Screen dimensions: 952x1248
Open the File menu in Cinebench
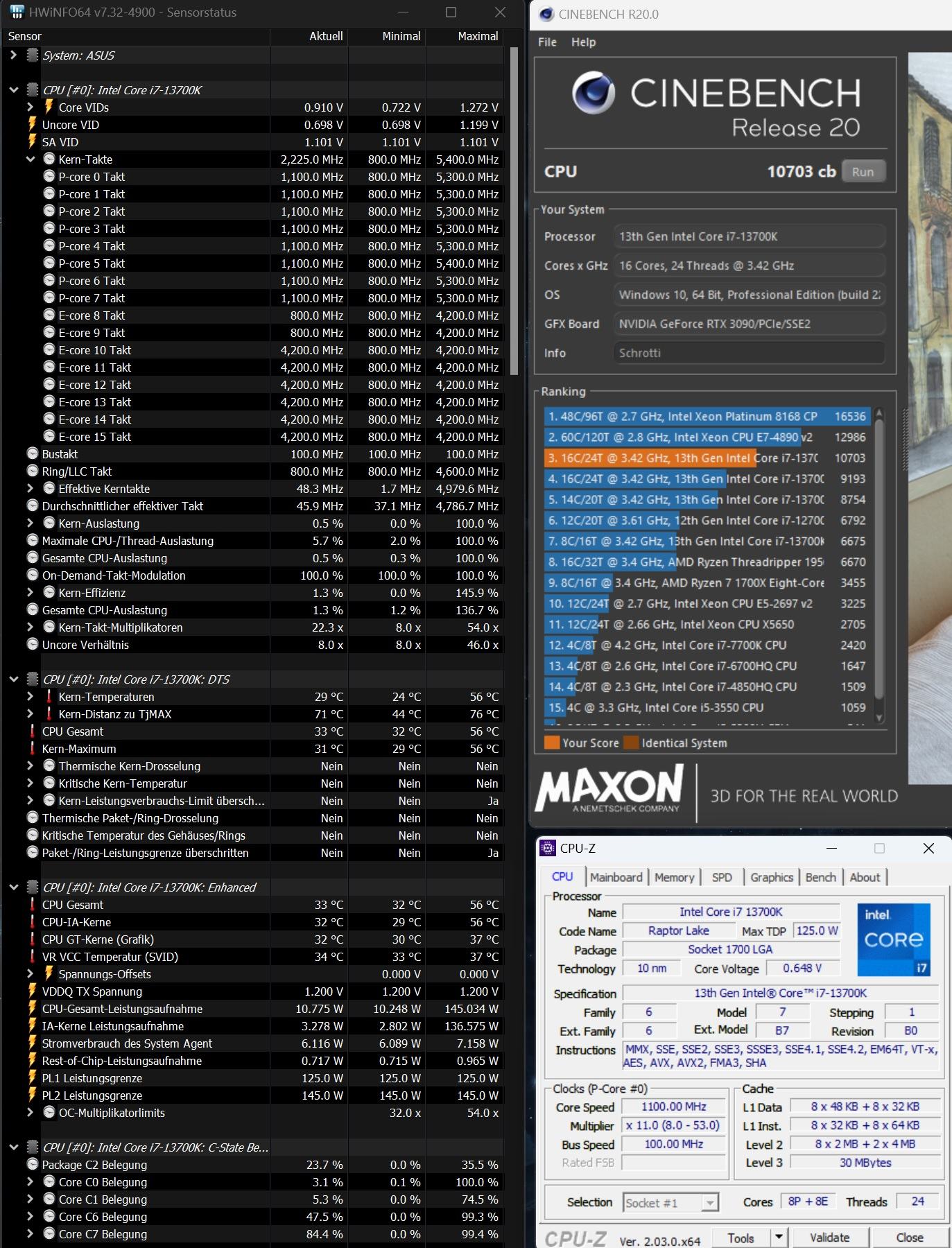547,42
